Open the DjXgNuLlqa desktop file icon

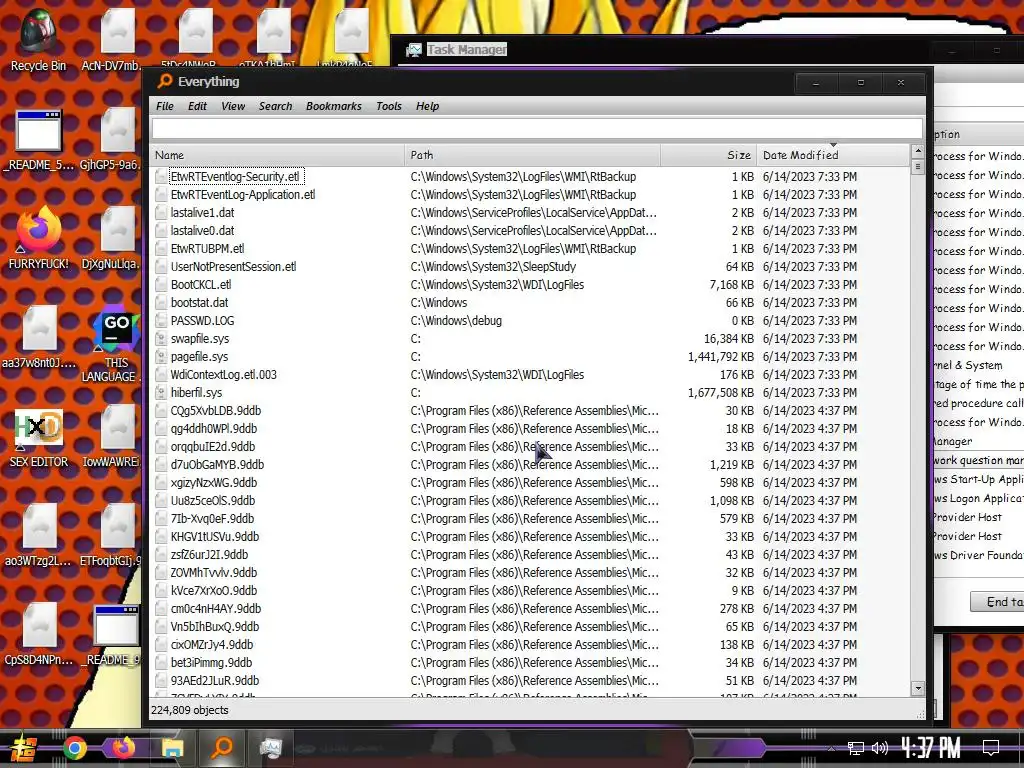[112, 238]
